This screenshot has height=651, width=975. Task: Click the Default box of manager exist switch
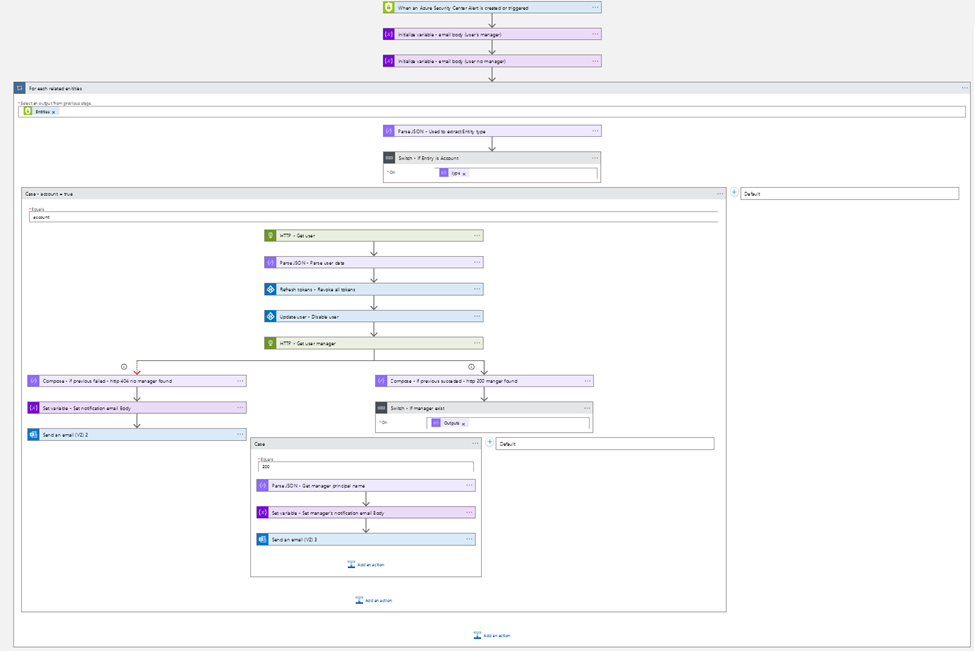(x=605, y=444)
